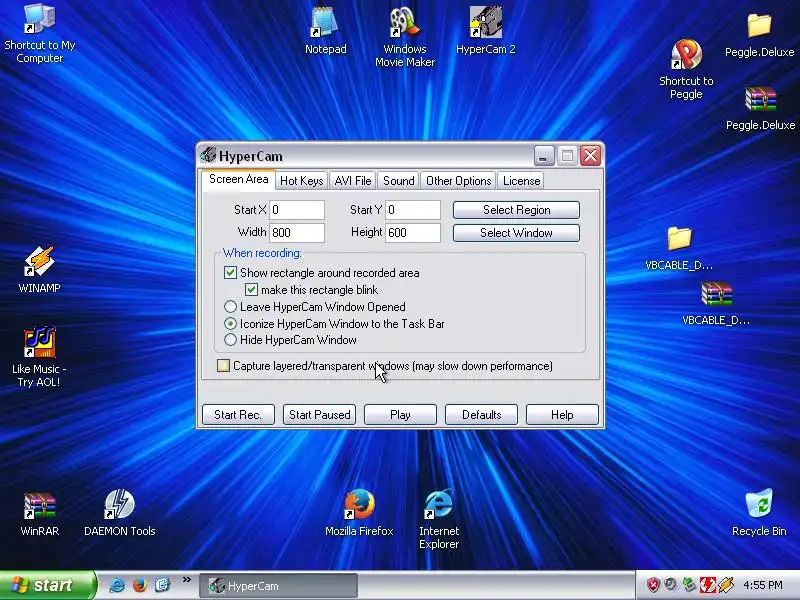Choose Hide HyperCam Window option
800x600 pixels.
(230, 340)
